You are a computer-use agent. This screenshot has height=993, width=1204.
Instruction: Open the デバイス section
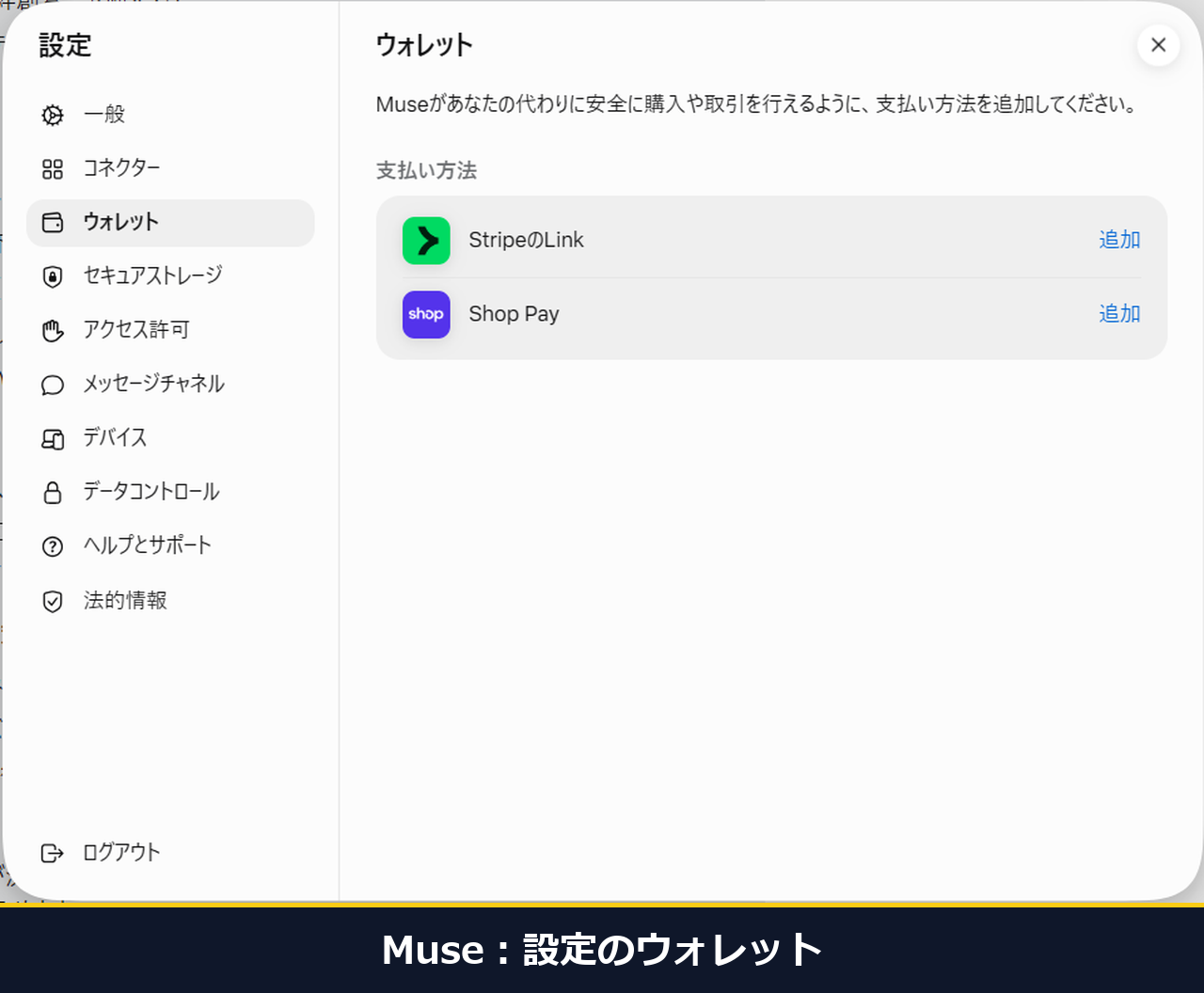[170, 438]
